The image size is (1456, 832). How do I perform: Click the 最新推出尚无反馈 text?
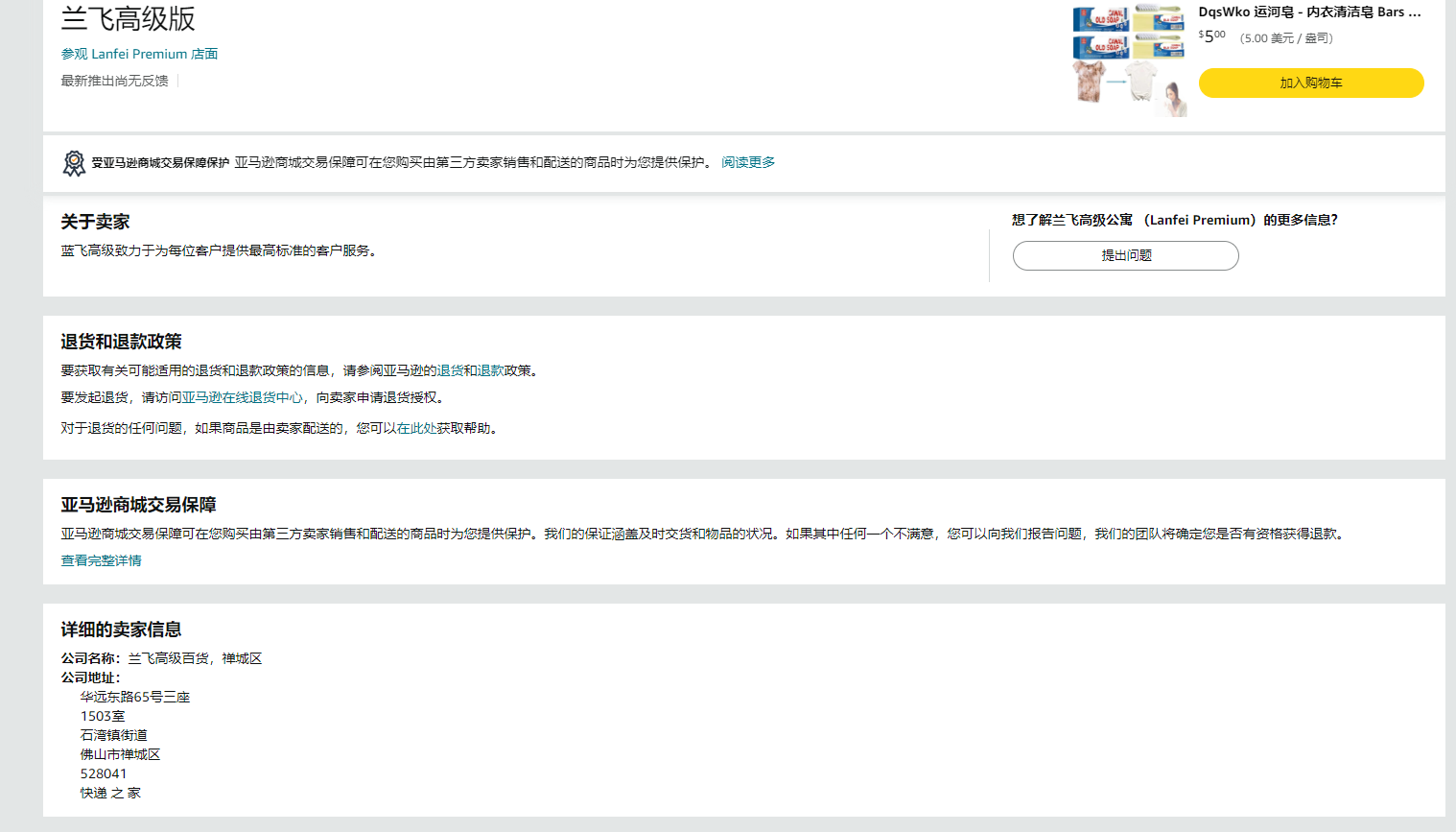click(115, 81)
